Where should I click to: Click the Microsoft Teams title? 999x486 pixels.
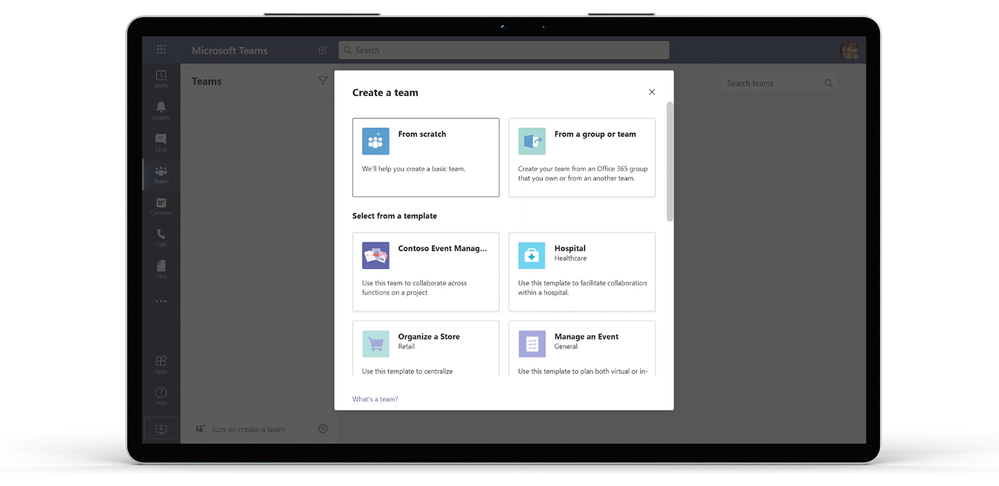point(230,50)
